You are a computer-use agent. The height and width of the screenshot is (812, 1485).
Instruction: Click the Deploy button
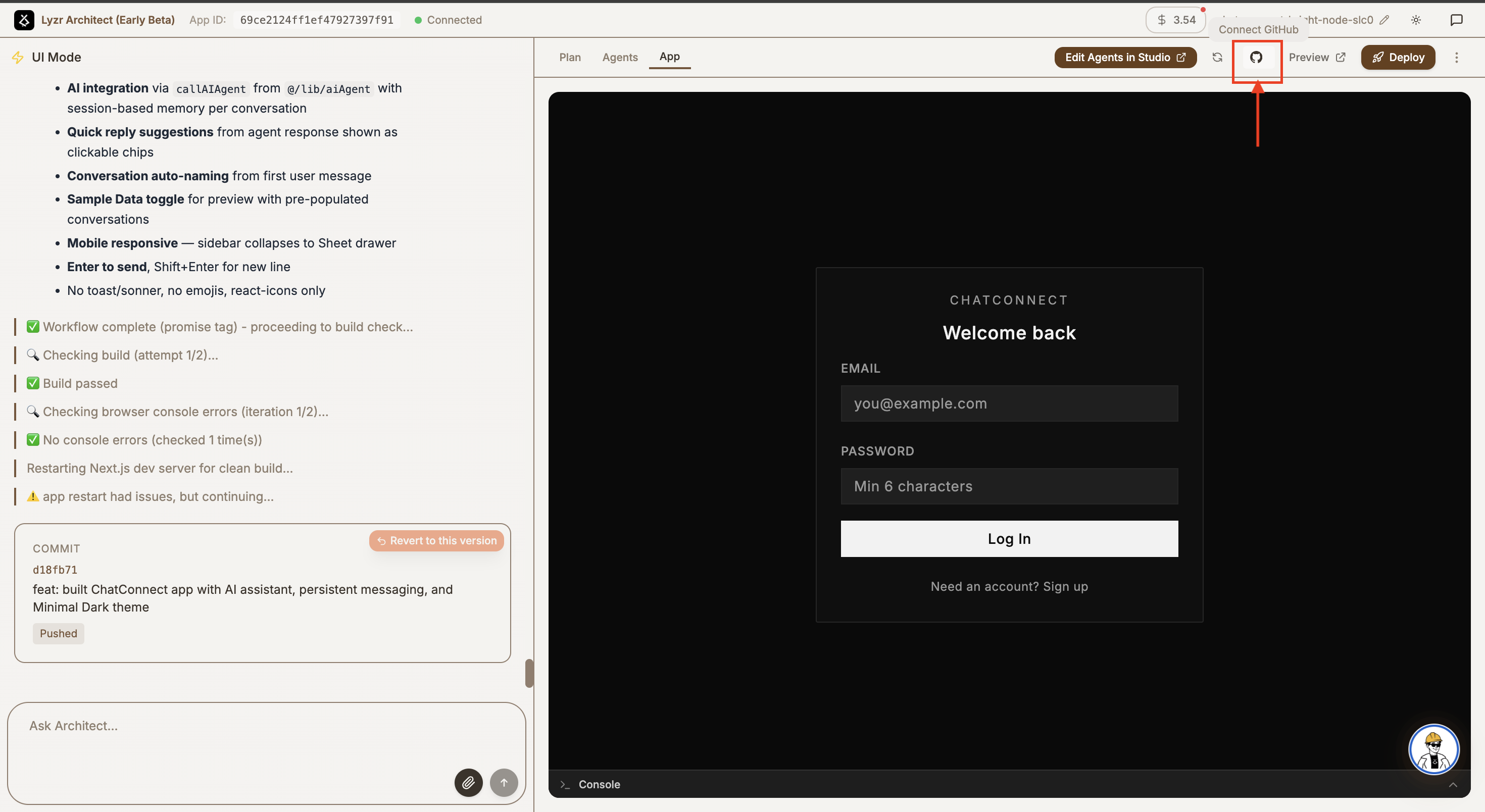[1398, 57]
